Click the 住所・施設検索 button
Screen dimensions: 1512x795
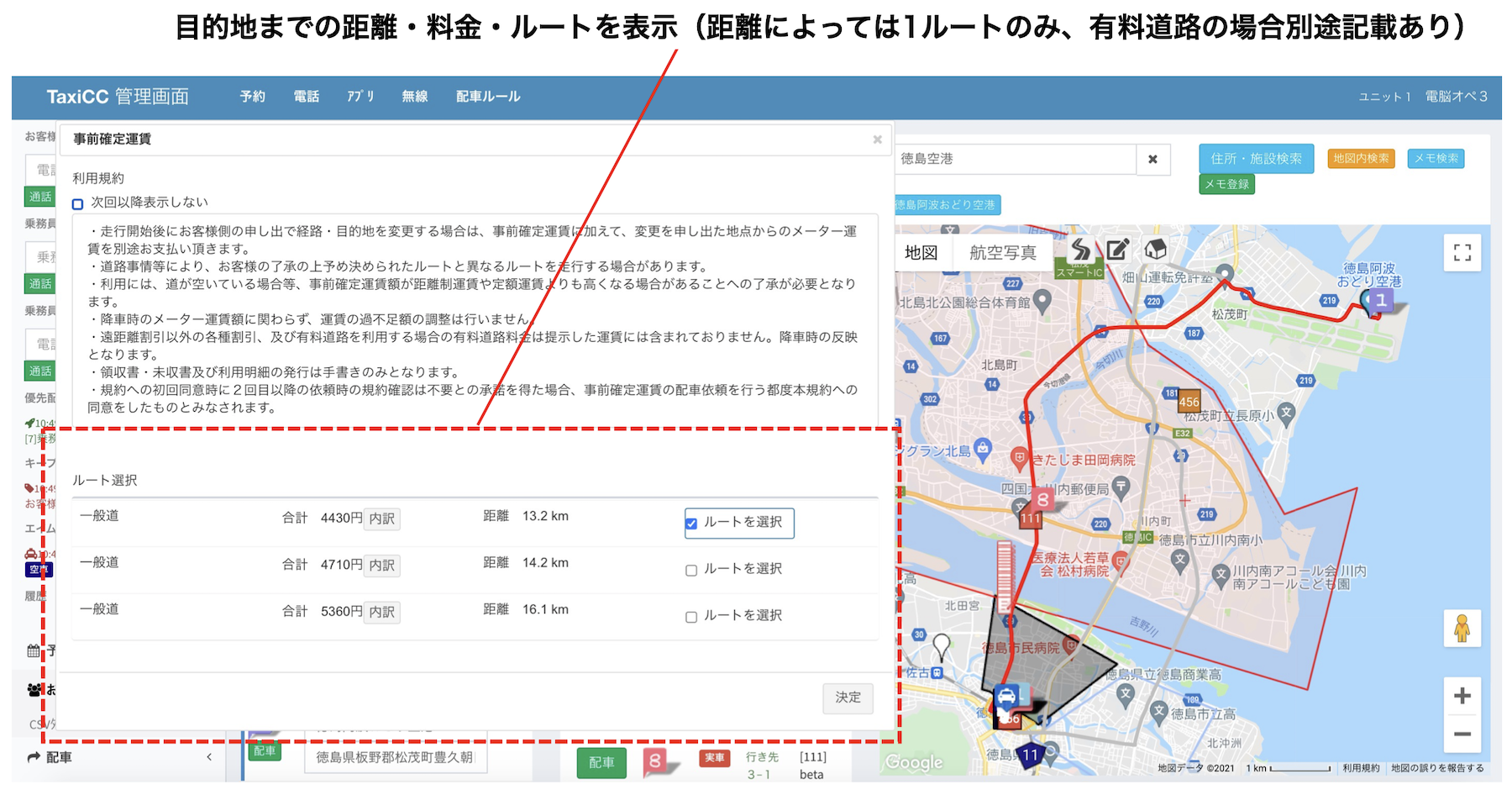1256,159
